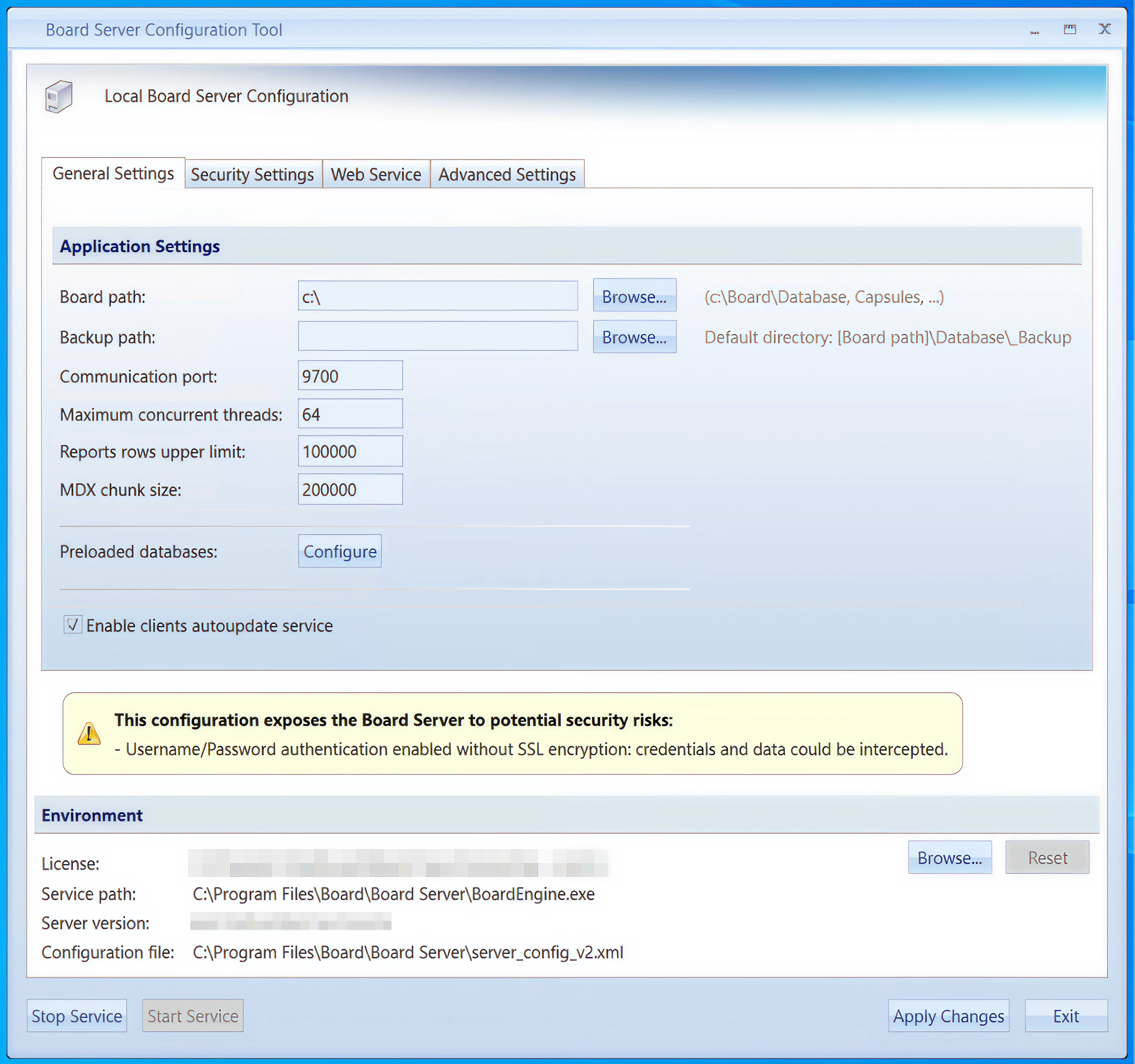Click the yellow warning triangle icon
This screenshot has height=1064, width=1135.
pyautogui.click(x=89, y=734)
